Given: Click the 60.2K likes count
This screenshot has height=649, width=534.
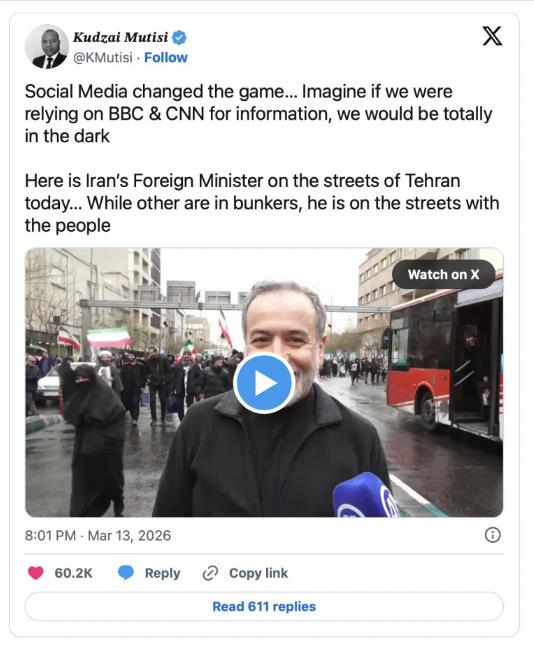Looking at the screenshot, I should click(73, 573).
